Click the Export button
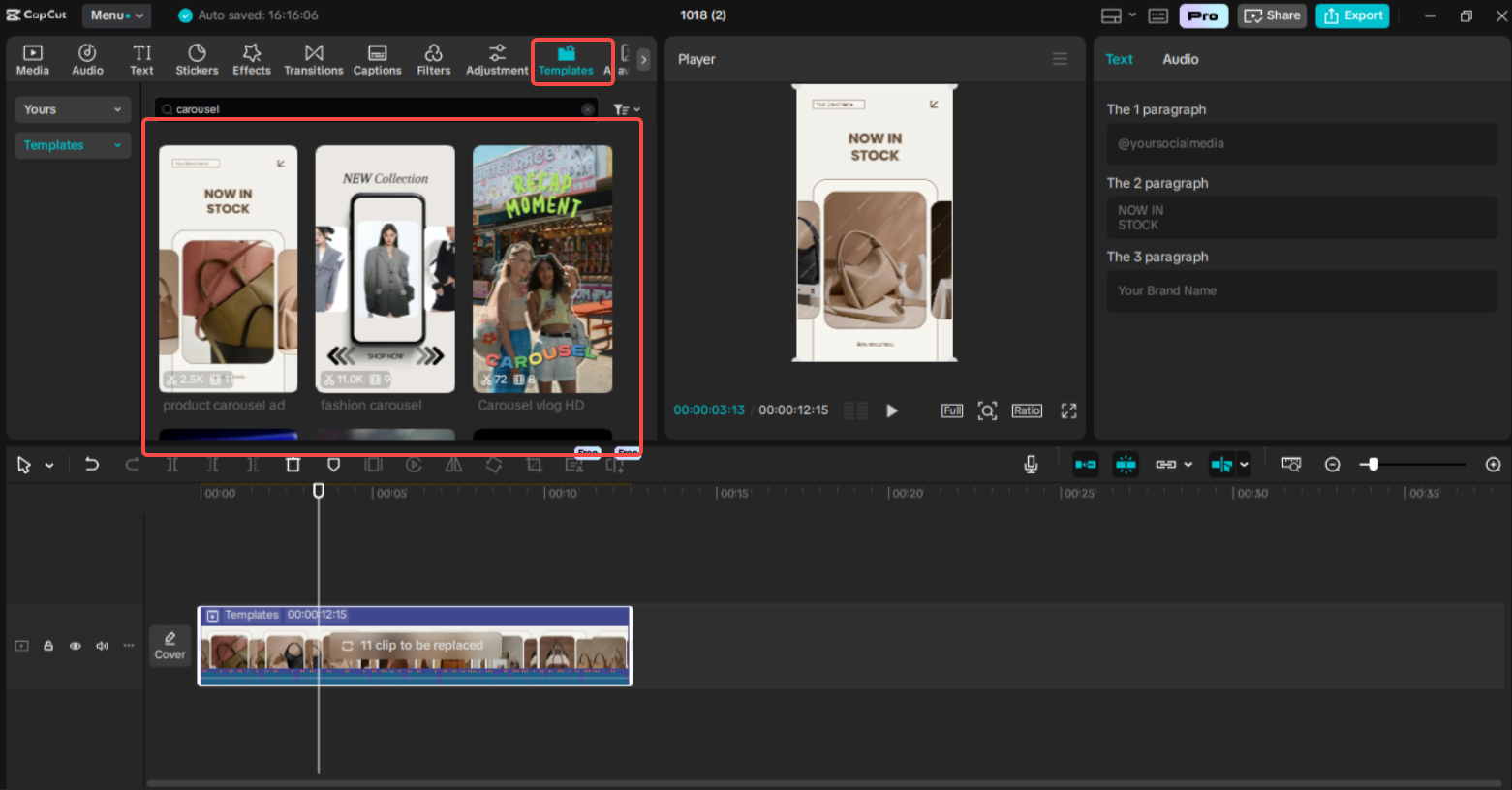1512x790 pixels. click(x=1352, y=15)
